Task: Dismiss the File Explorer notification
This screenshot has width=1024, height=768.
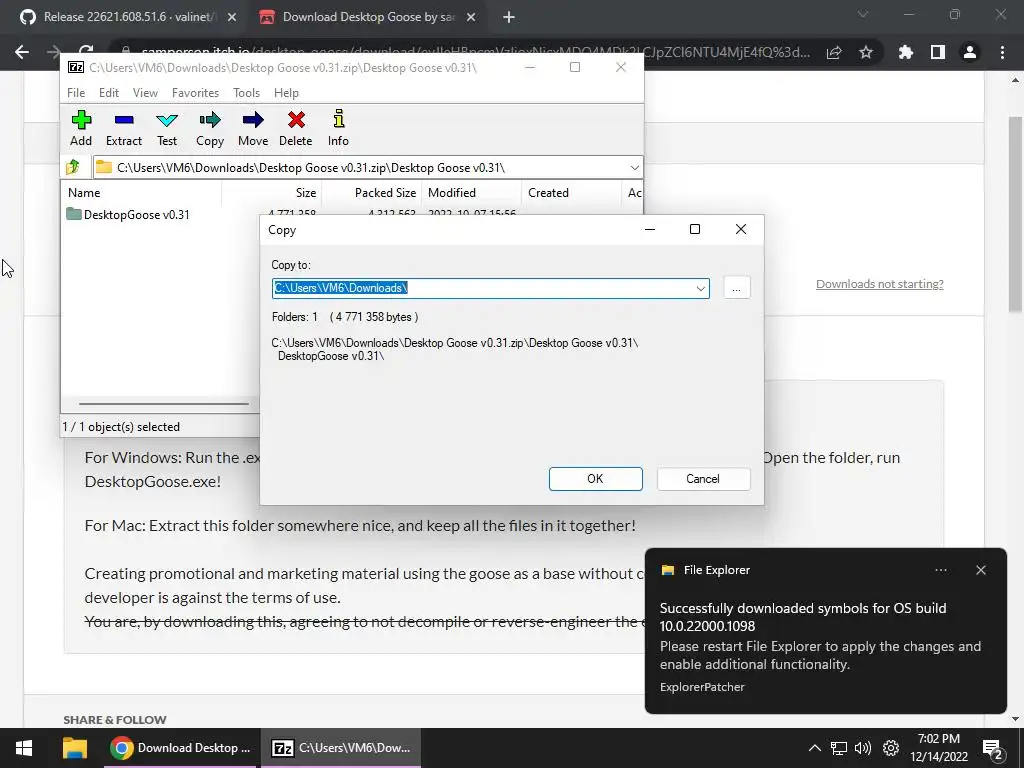Action: point(981,570)
